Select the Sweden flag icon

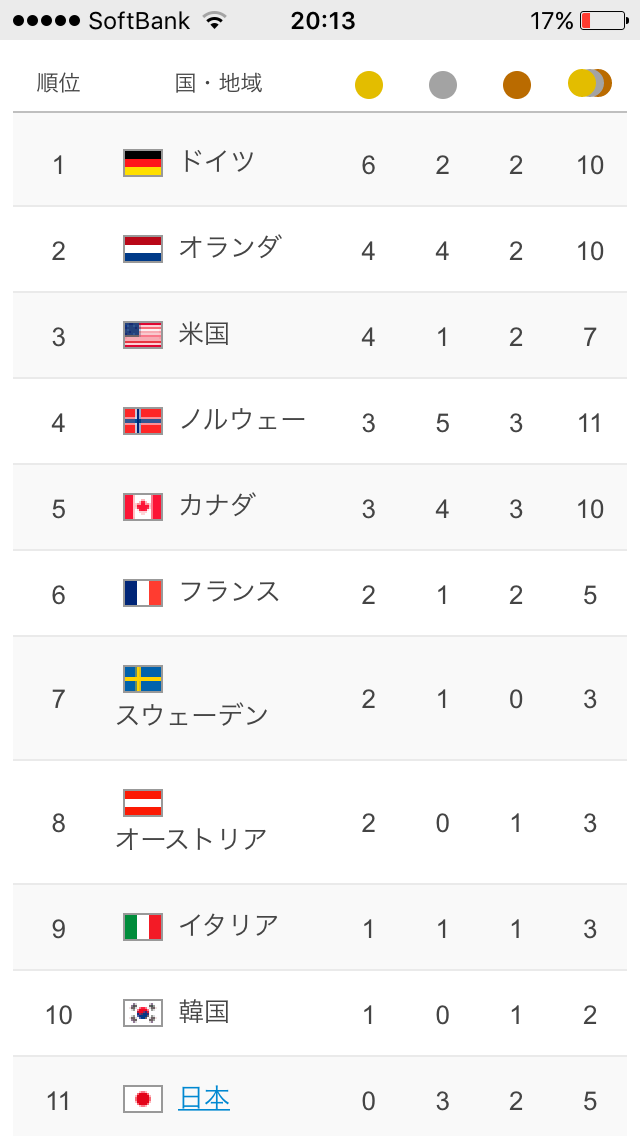143,679
